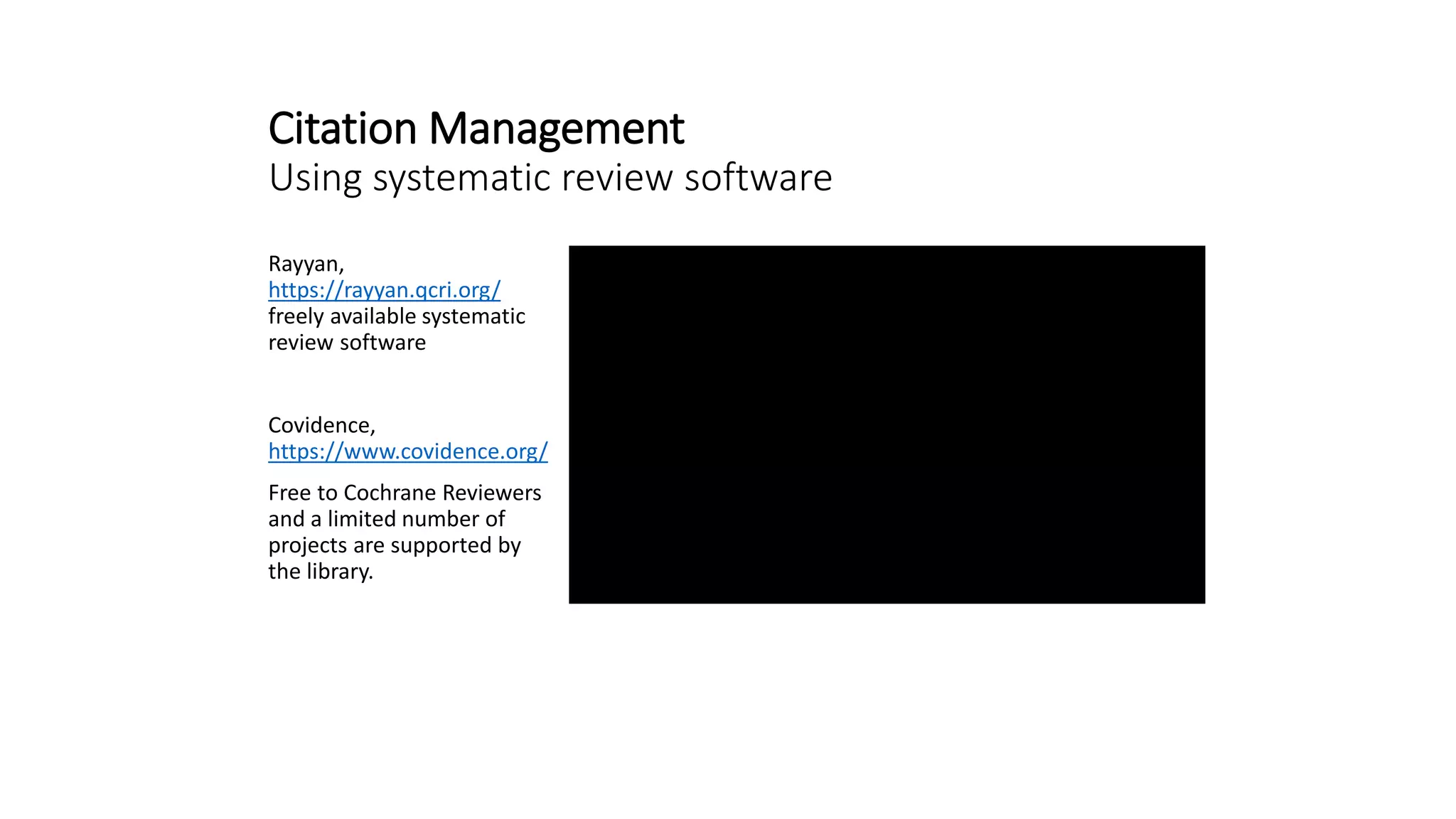Click the 'Rayyan,' label text
1456x819 pixels.
(306, 264)
